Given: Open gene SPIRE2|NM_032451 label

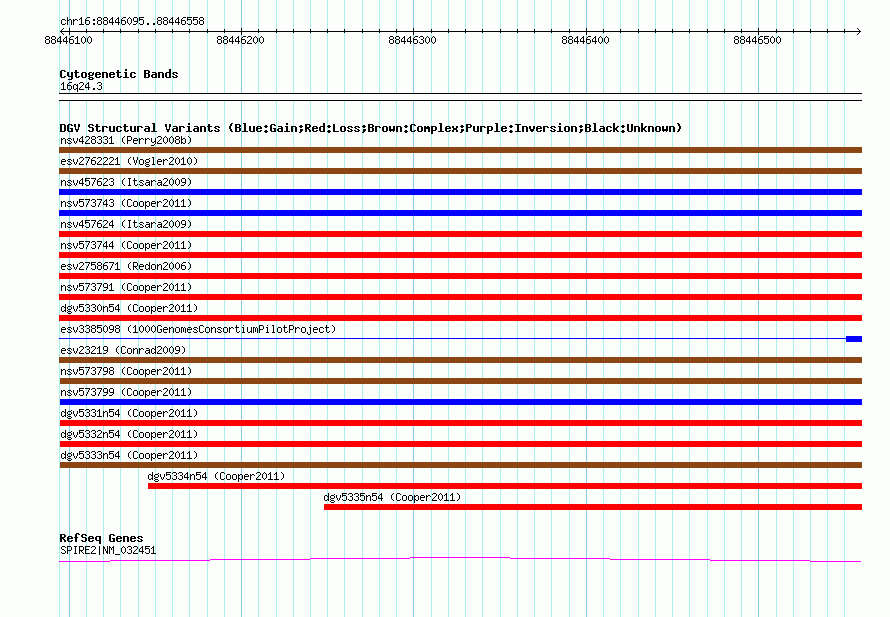Looking at the screenshot, I should click(108, 550).
